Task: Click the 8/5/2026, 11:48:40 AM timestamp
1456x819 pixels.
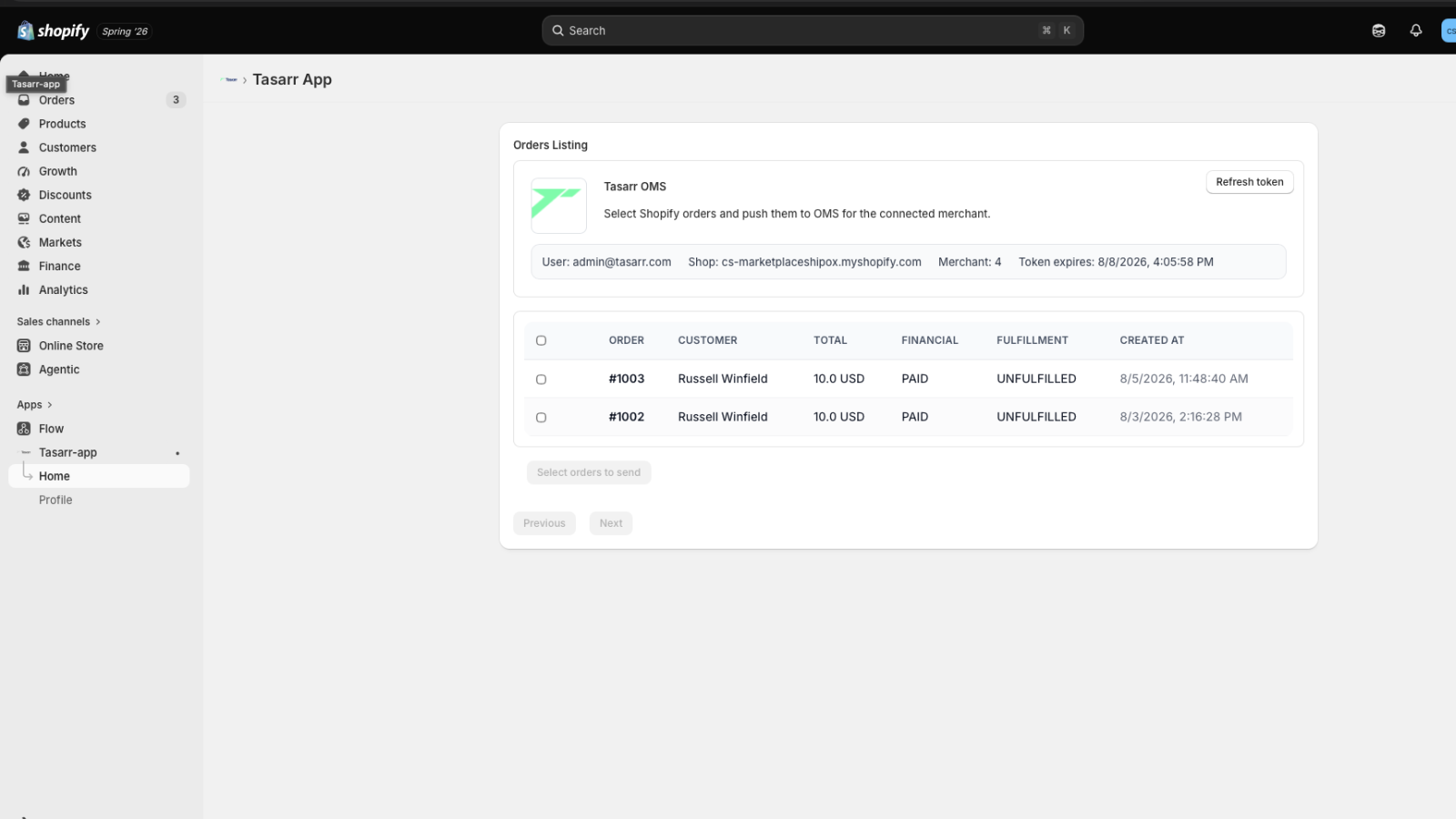Action: [1184, 379]
